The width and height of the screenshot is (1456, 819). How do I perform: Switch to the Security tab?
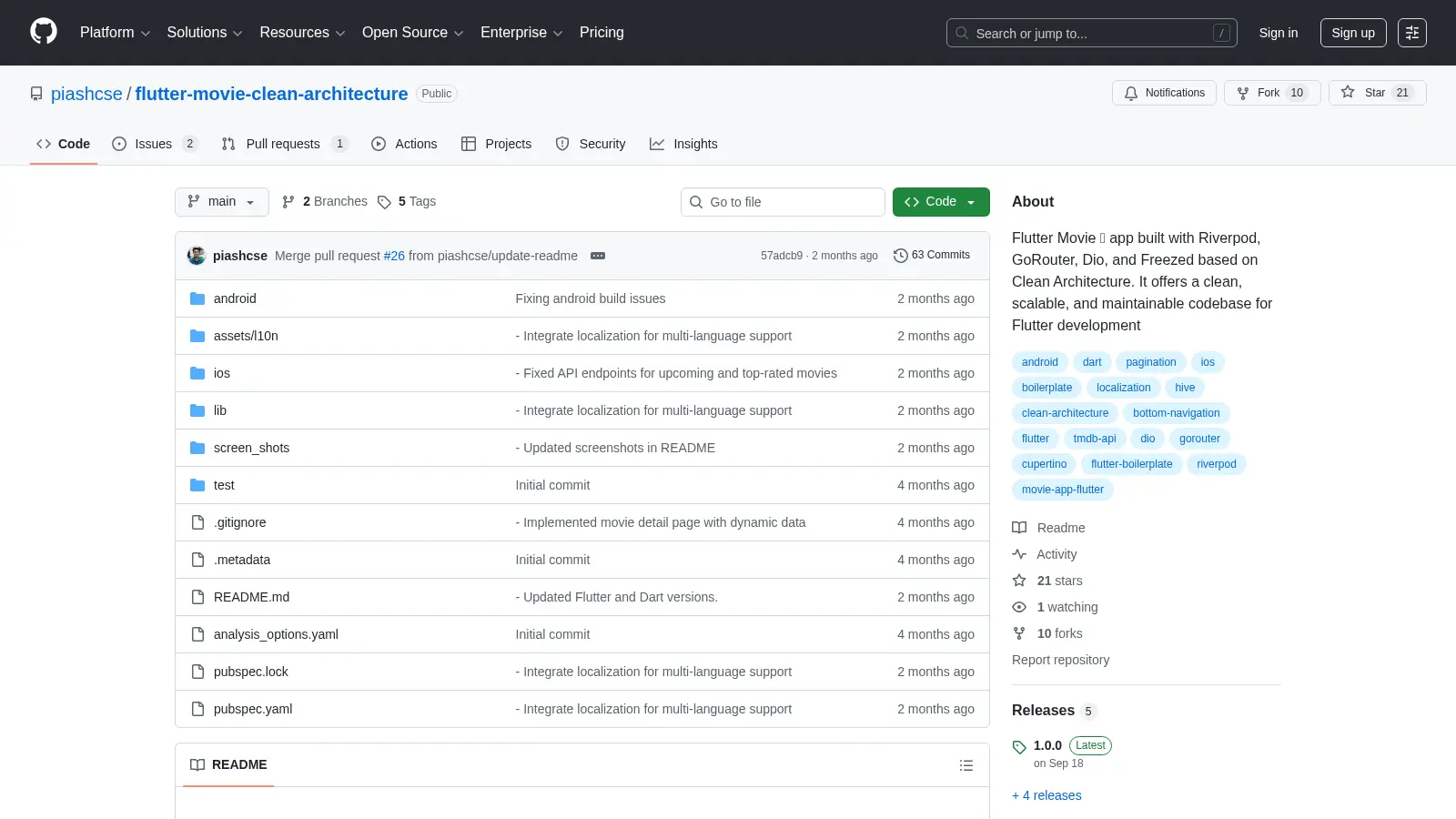tap(591, 144)
